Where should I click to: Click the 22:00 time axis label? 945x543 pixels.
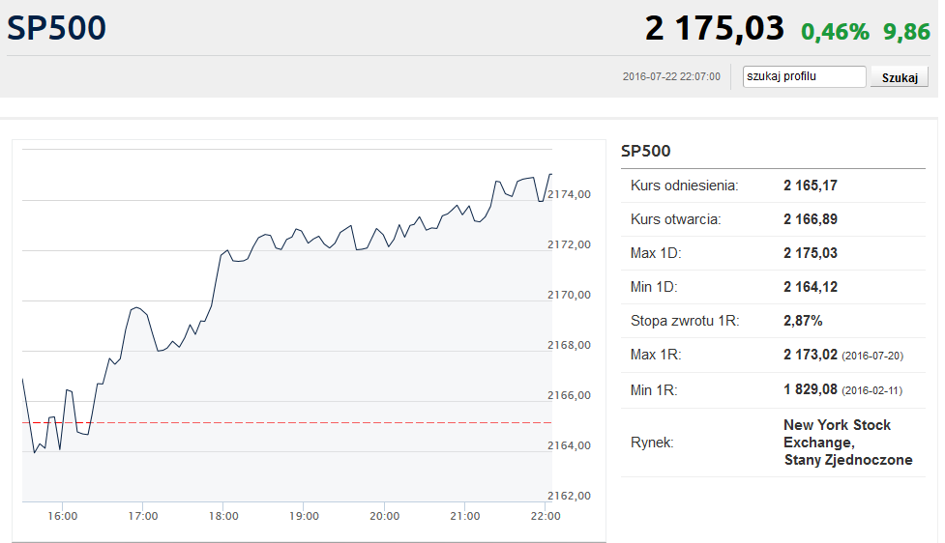point(545,516)
